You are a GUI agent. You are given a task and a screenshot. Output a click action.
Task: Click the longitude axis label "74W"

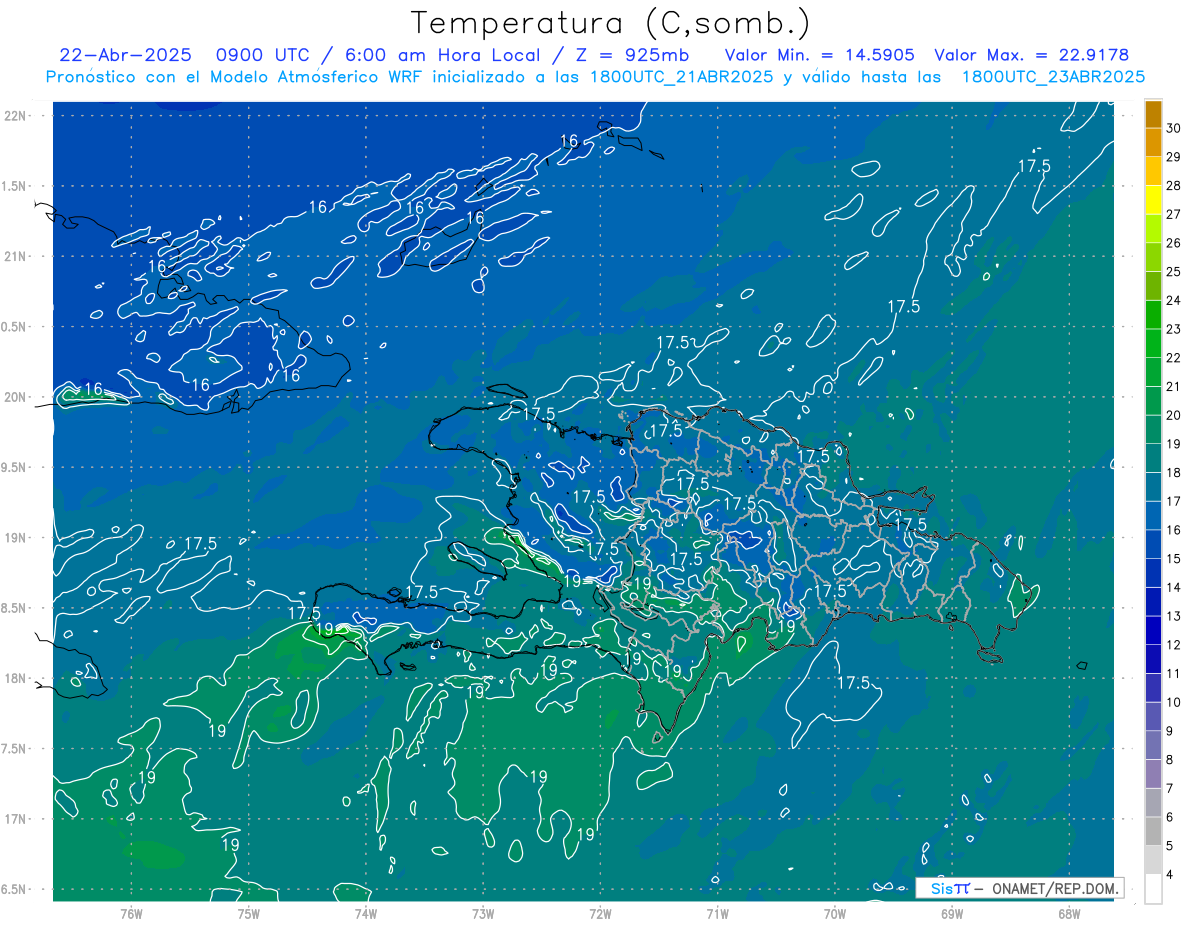click(x=365, y=913)
